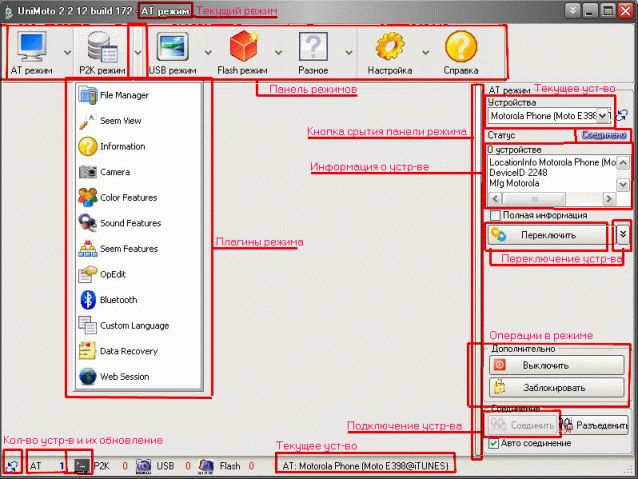
Task: Open Настройка gear icon
Action: pos(390,47)
